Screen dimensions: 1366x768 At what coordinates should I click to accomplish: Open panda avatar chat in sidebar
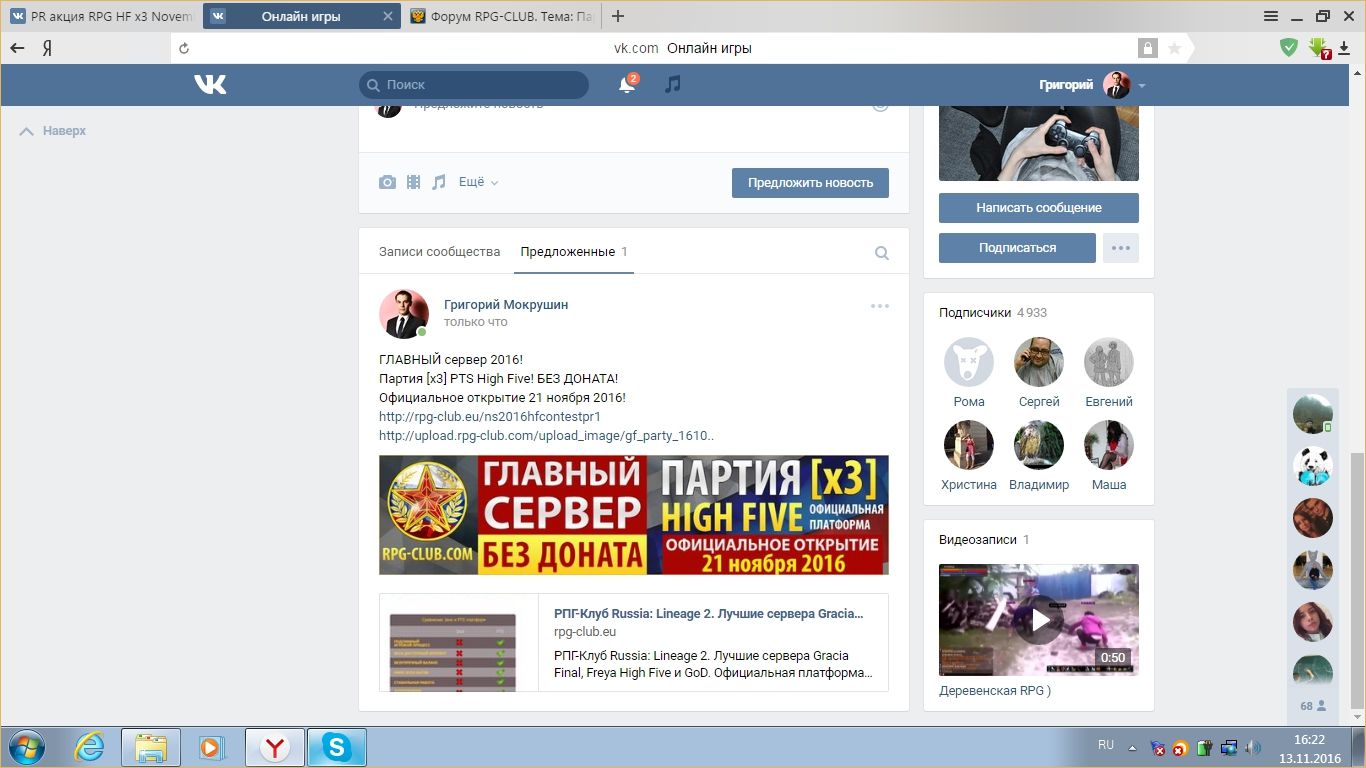pyautogui.click(x=1313, y=466)
